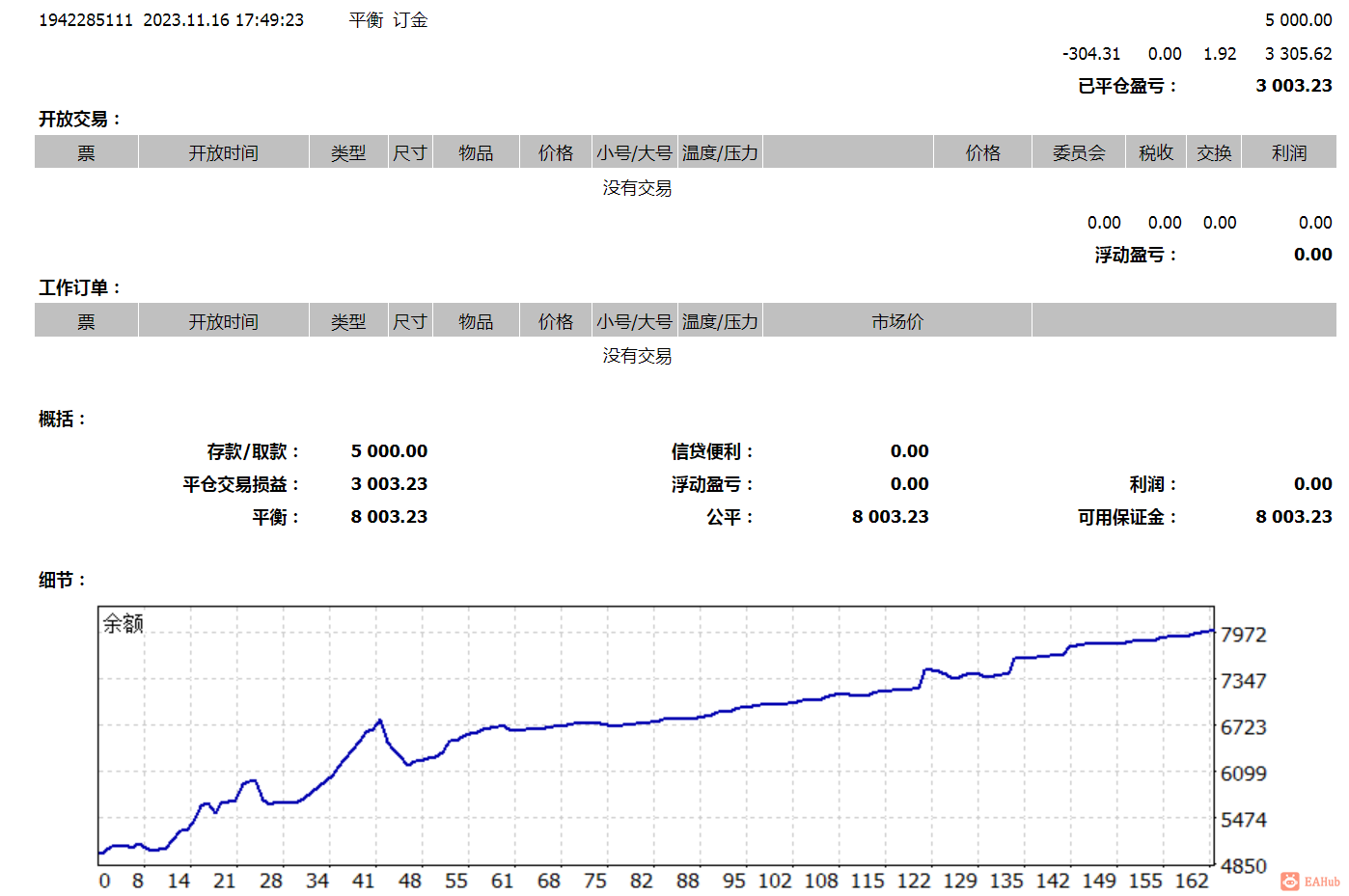
Task: Click the 小号/大号 header in 开放交易 table
Action: pyautogui.click(x=634, y=152)
